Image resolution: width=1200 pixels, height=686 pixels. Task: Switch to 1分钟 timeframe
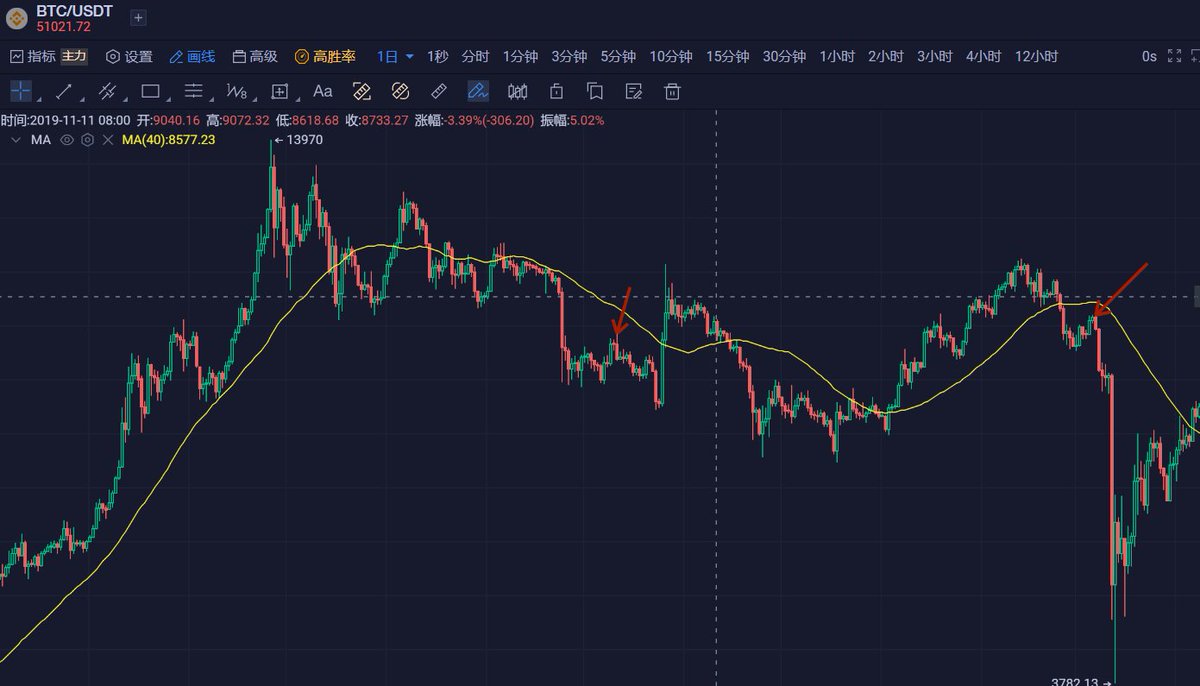520,57
